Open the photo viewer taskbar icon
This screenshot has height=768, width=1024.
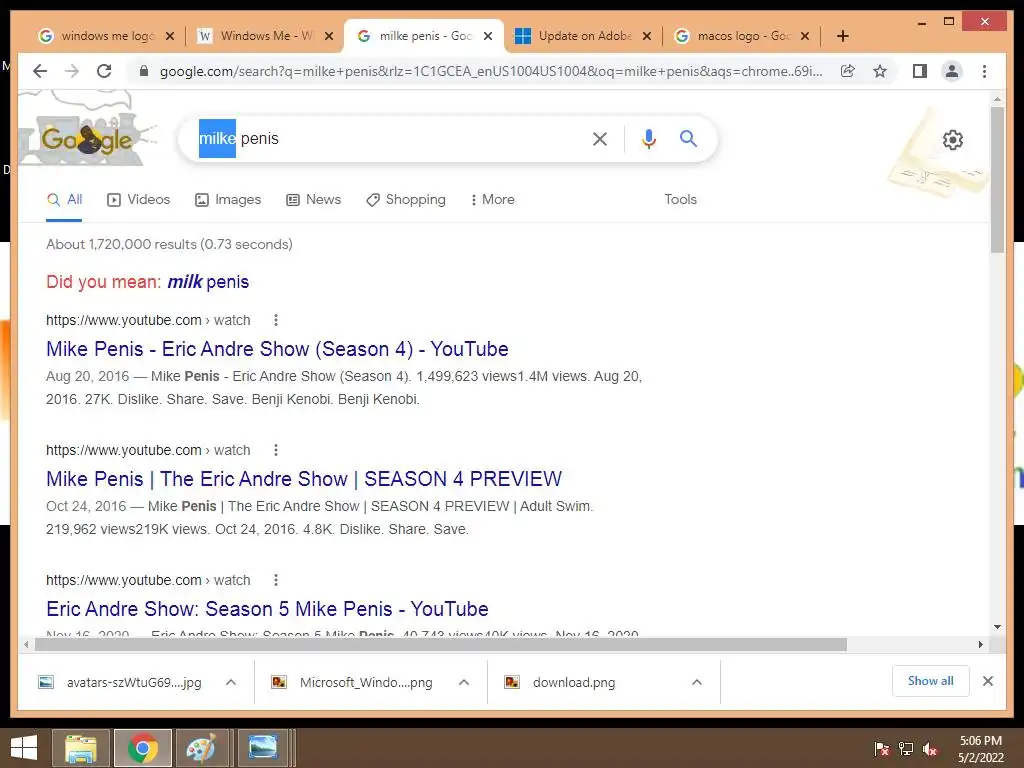click(x=263, y=748)
